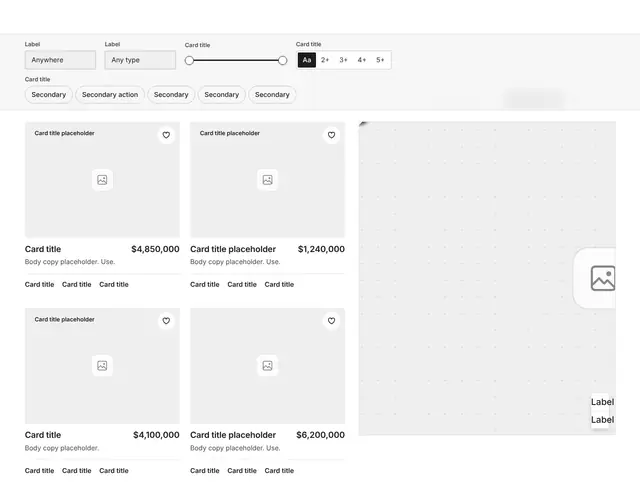This screenshot has height=489, width=640.
Task: Open Card title placeholder listing priced $6,200,000
Action: 233,435
